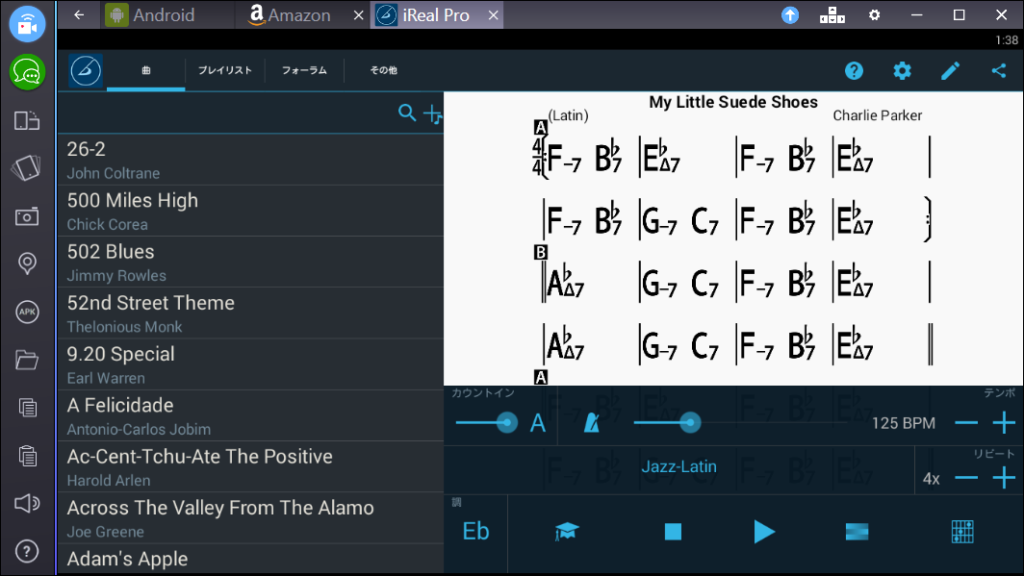Select the song 502 Blues
The image size is (1024, 576).
[250, 262]
